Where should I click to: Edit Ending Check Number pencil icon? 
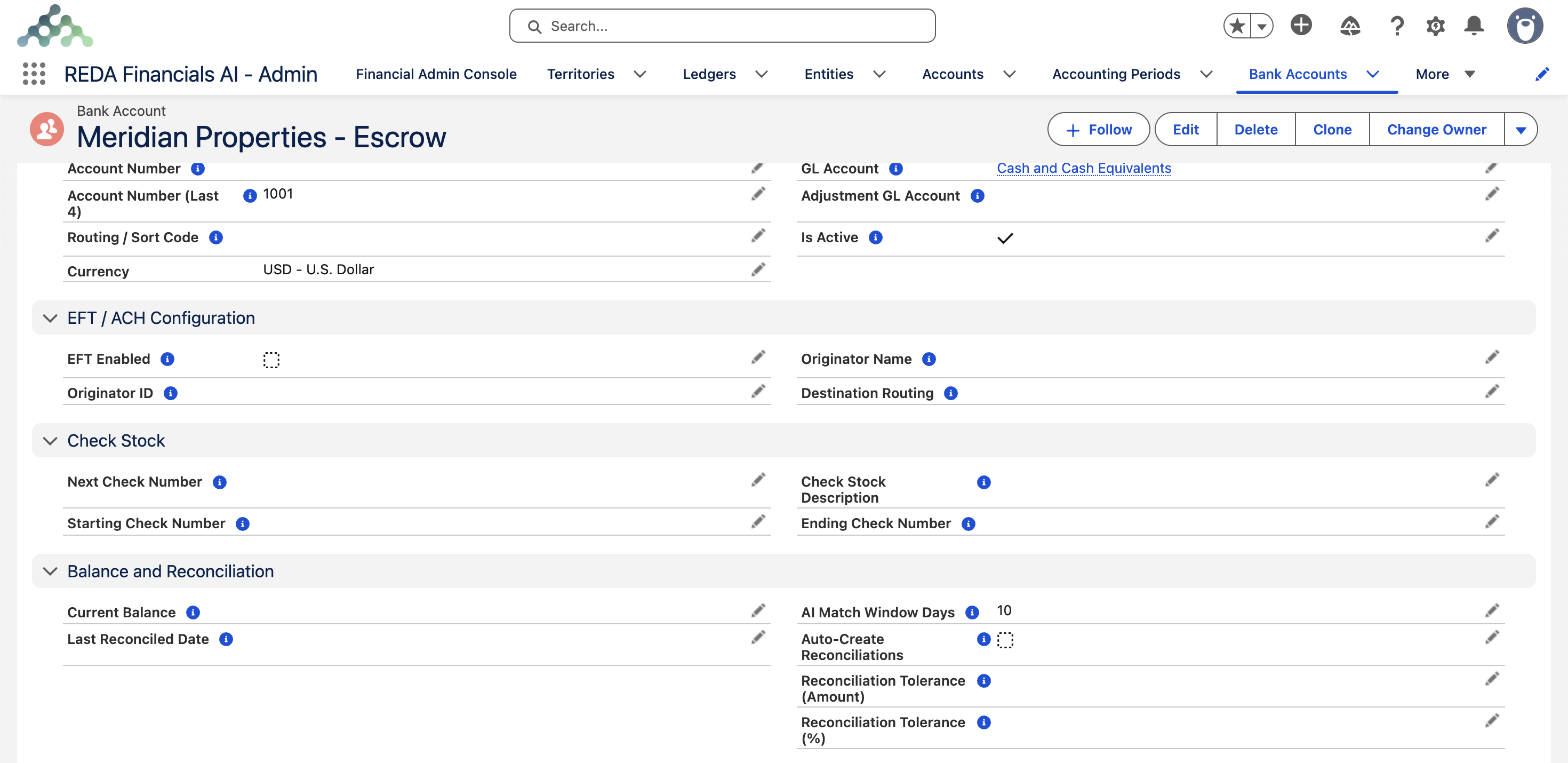pos(1492,521)
